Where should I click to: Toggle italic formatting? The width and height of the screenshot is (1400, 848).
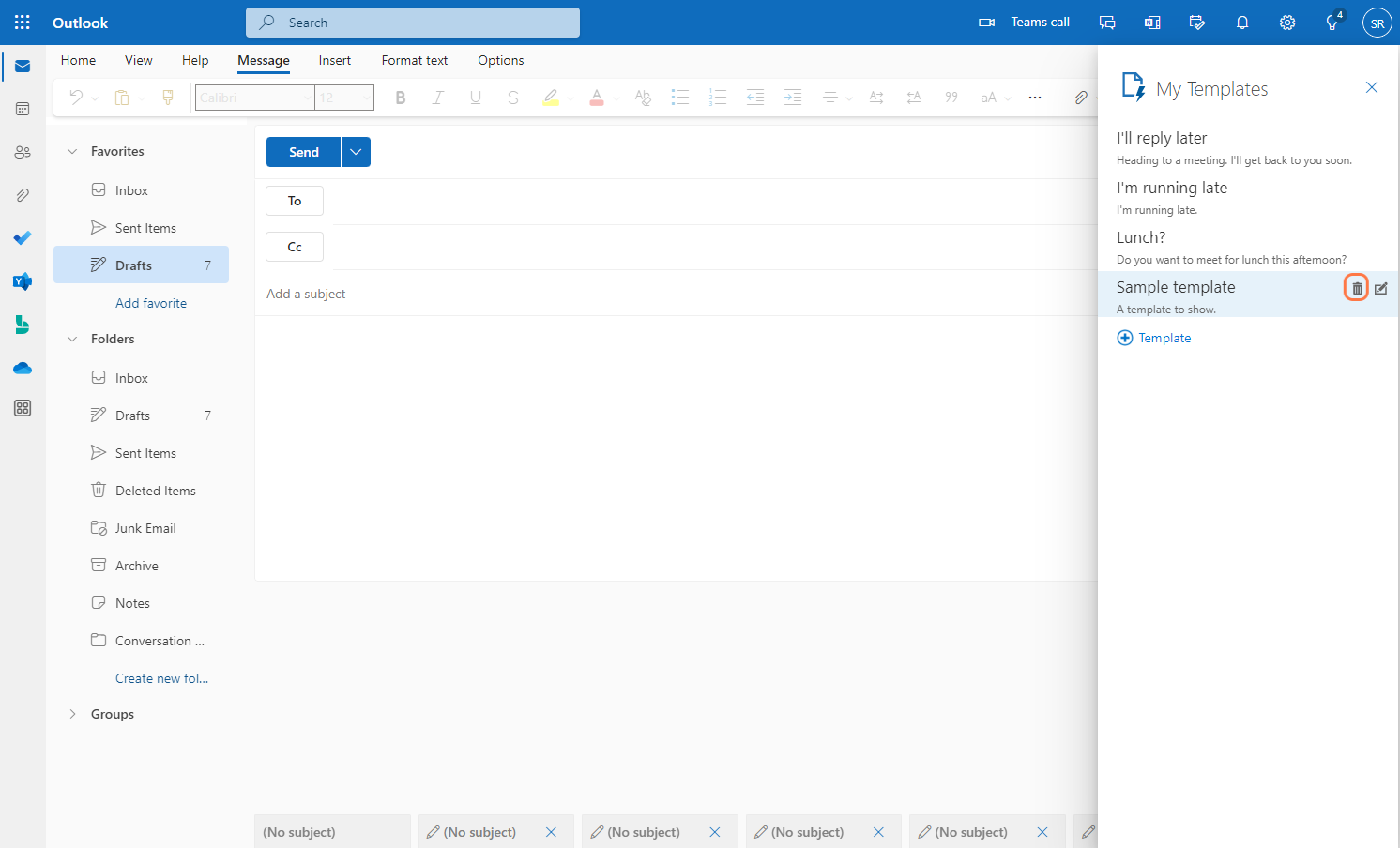tap(437, 98)
